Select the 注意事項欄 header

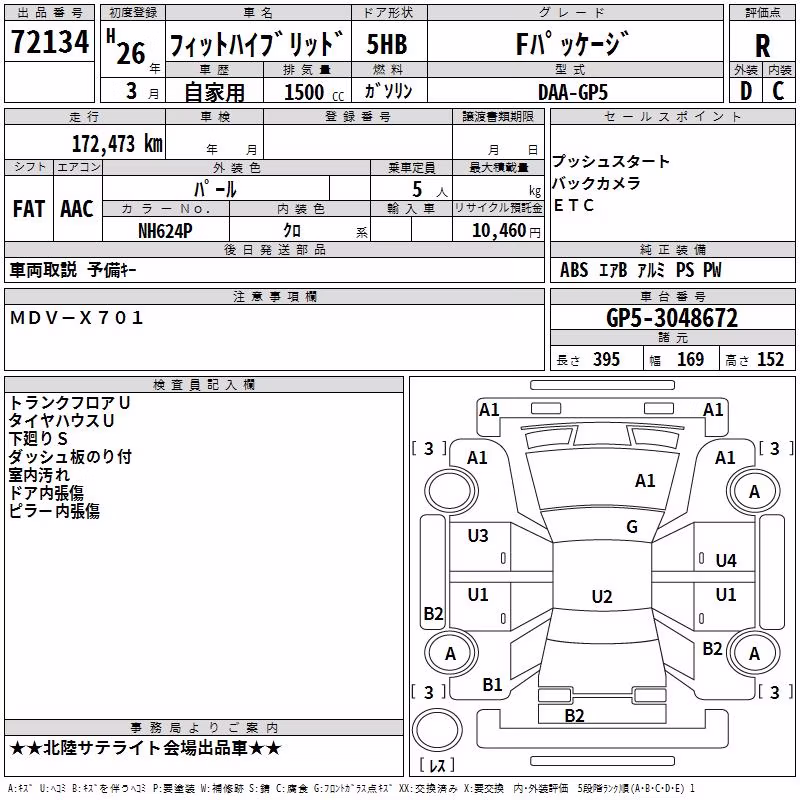point(276,296)
